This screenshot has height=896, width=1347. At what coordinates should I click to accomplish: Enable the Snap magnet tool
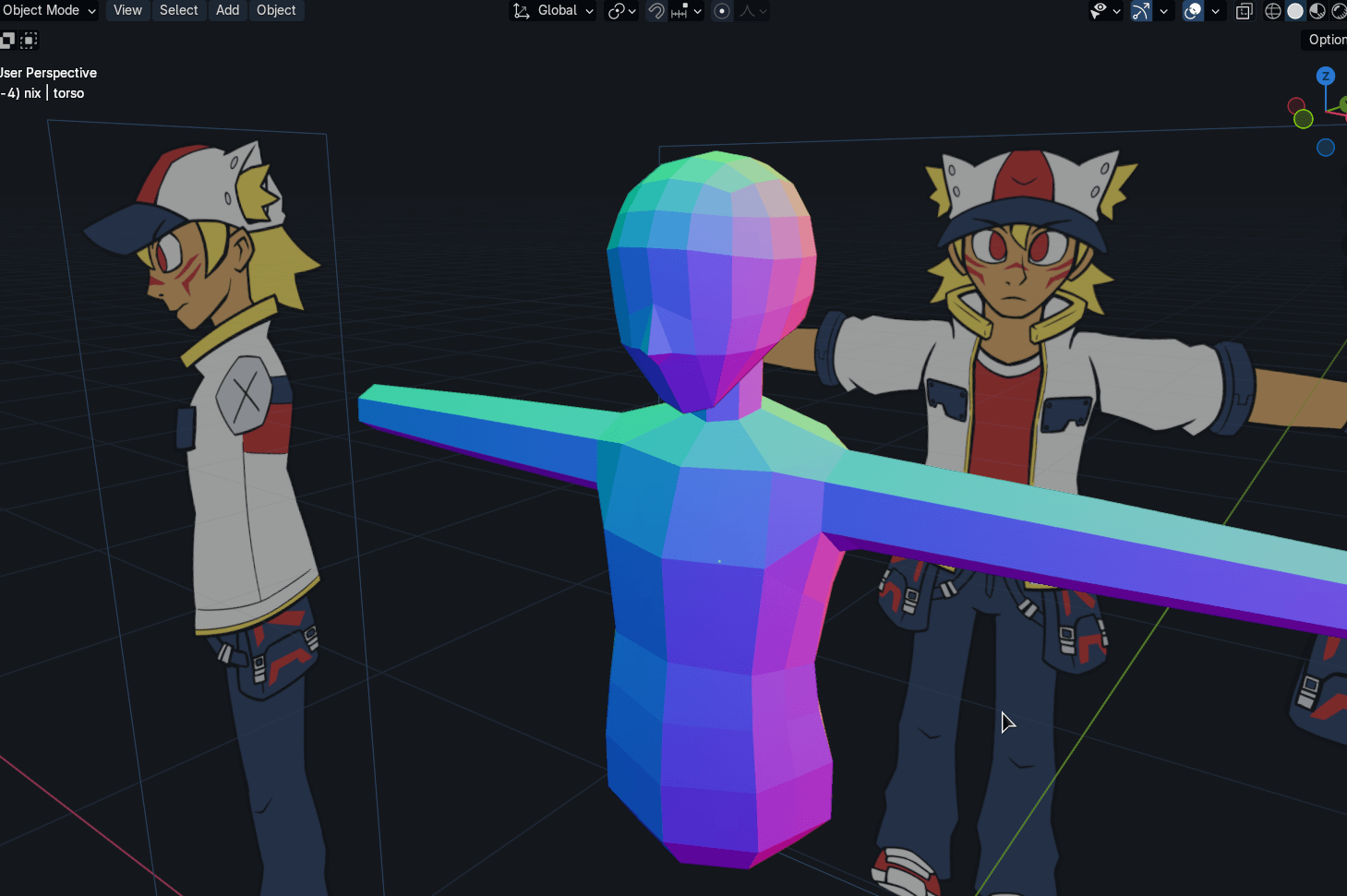click(657, 11)
